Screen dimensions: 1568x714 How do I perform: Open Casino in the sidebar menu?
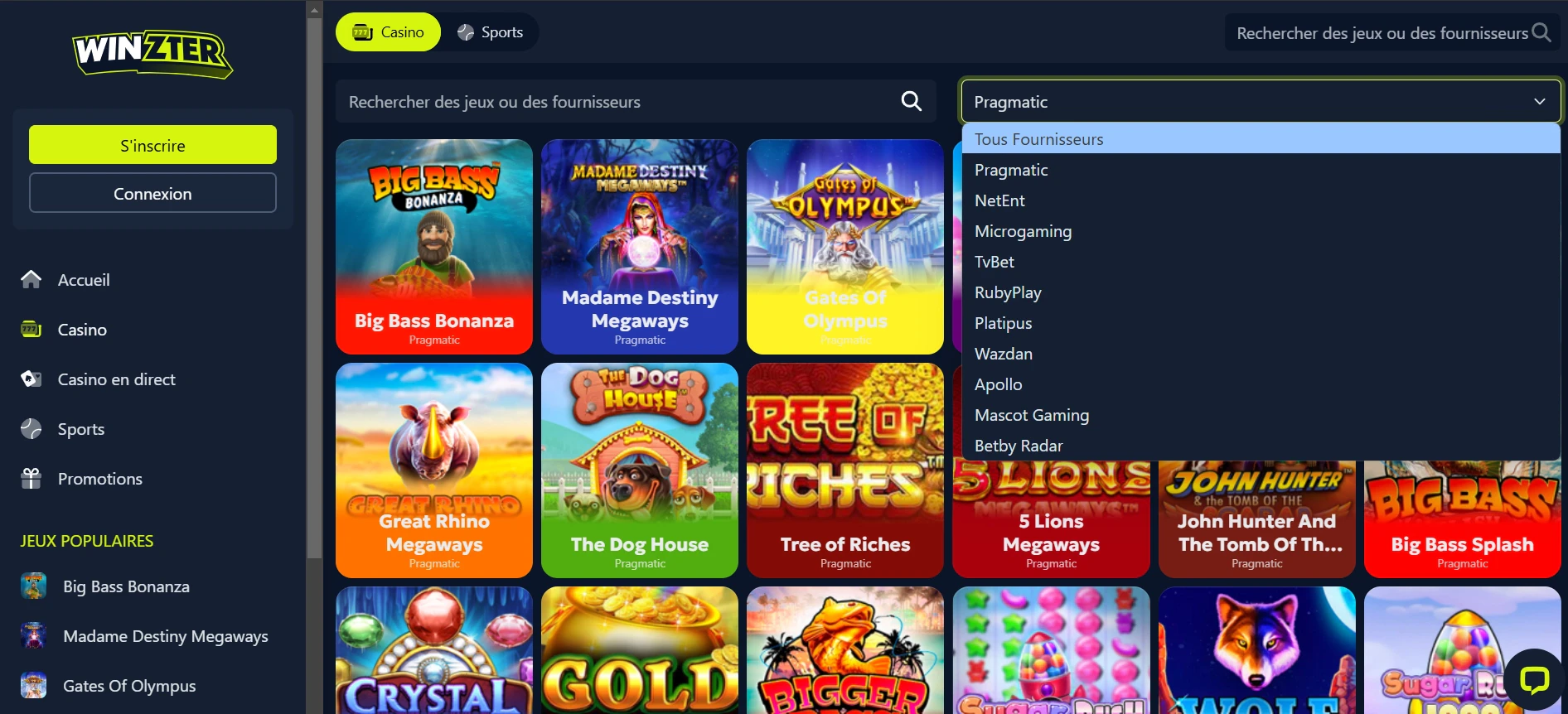(x=82, y=330)
